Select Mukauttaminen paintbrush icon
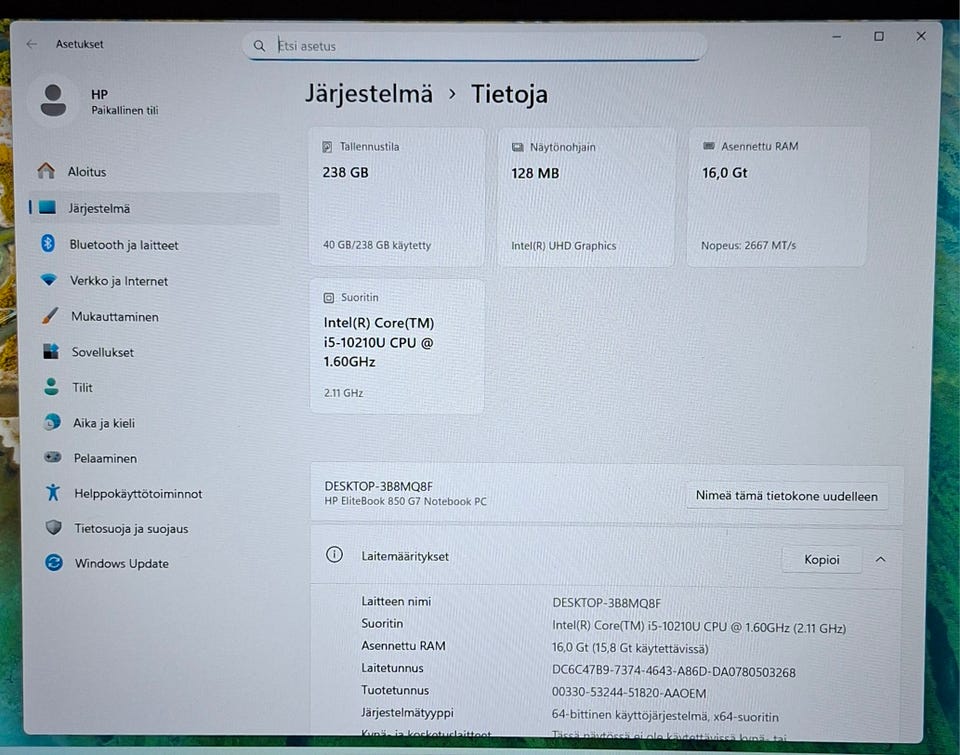 pyautogui.click(x=50, y=316)
